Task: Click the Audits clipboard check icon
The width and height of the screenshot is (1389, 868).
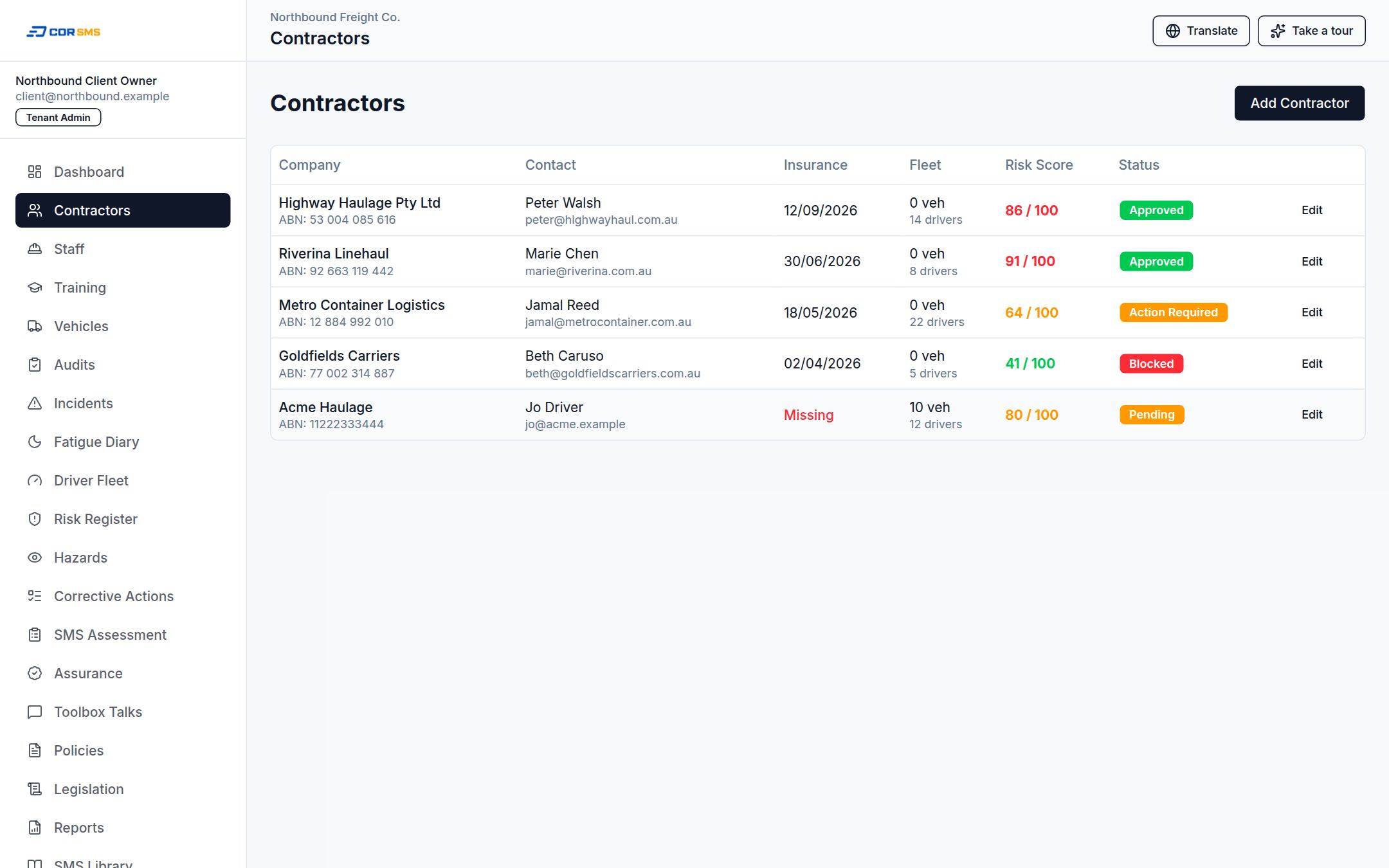Action: [x=35, y=365]
